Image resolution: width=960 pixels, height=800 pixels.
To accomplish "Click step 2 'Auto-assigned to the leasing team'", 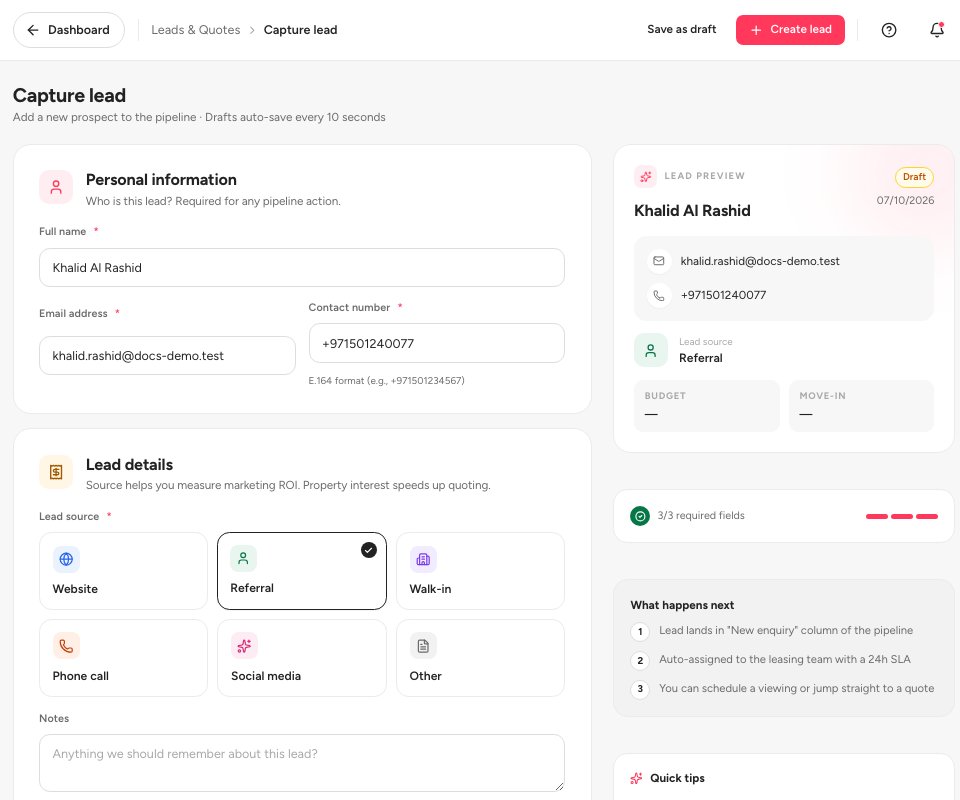I will [784, 659].
